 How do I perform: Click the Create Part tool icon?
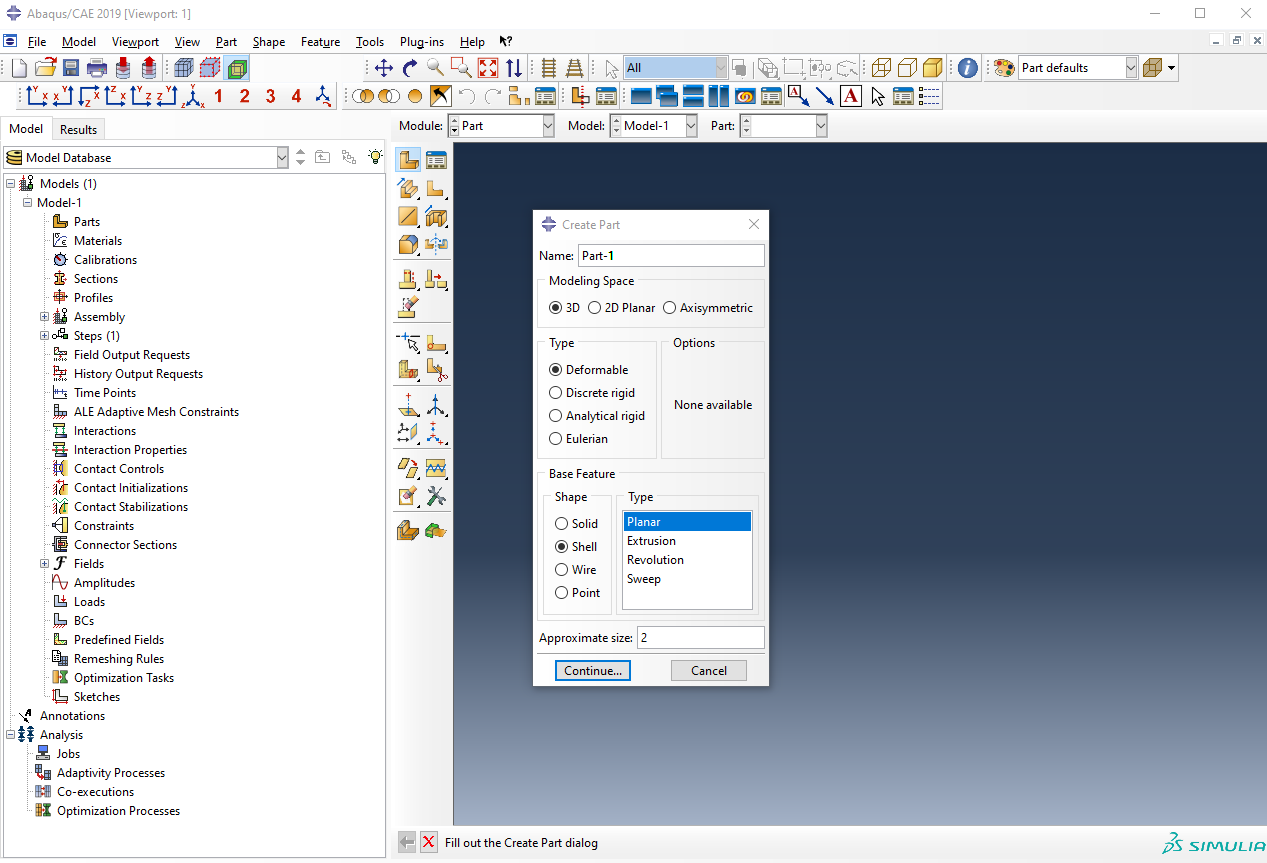coord(408,160)
